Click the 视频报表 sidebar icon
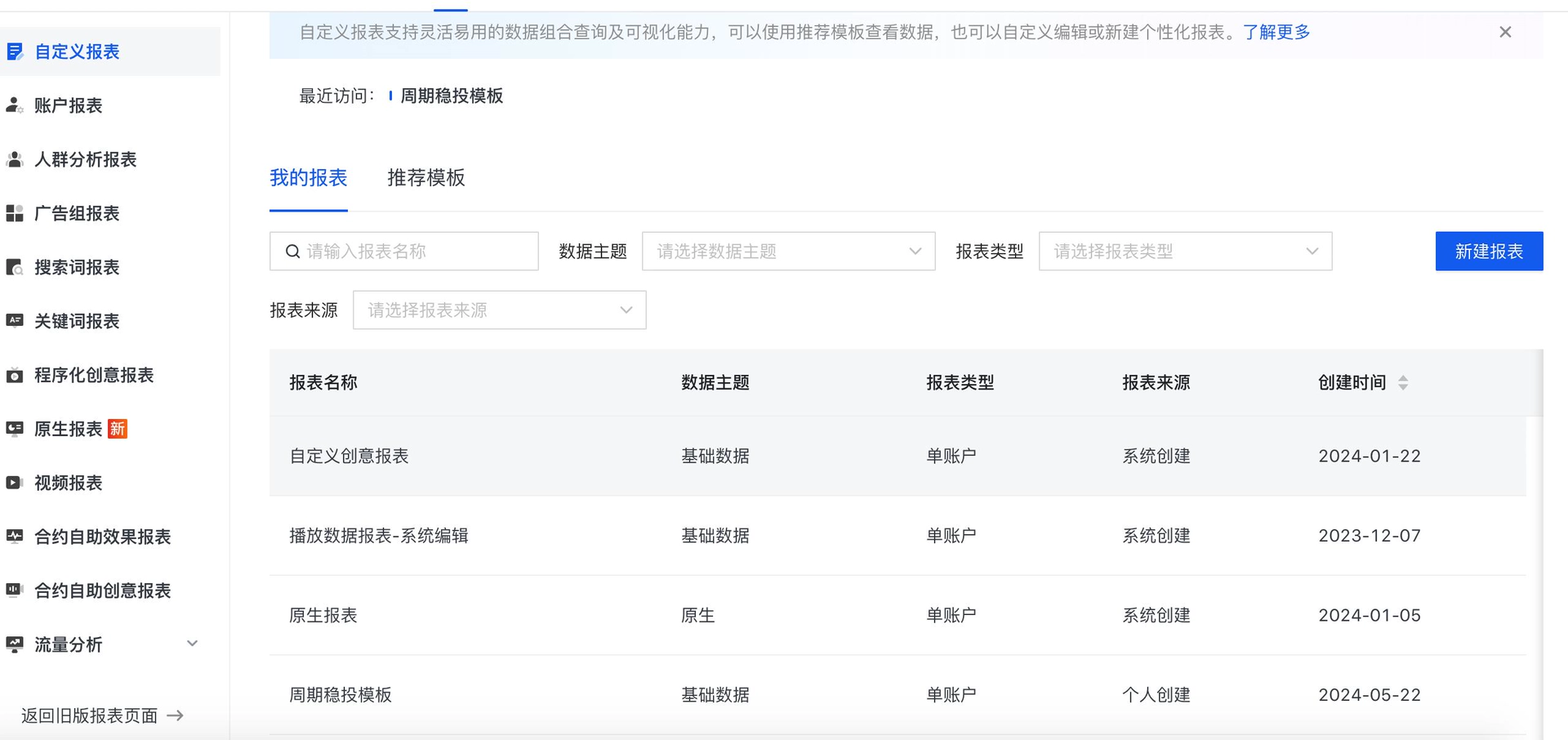This screenshot has width=1568, height=740. point(68,483)
